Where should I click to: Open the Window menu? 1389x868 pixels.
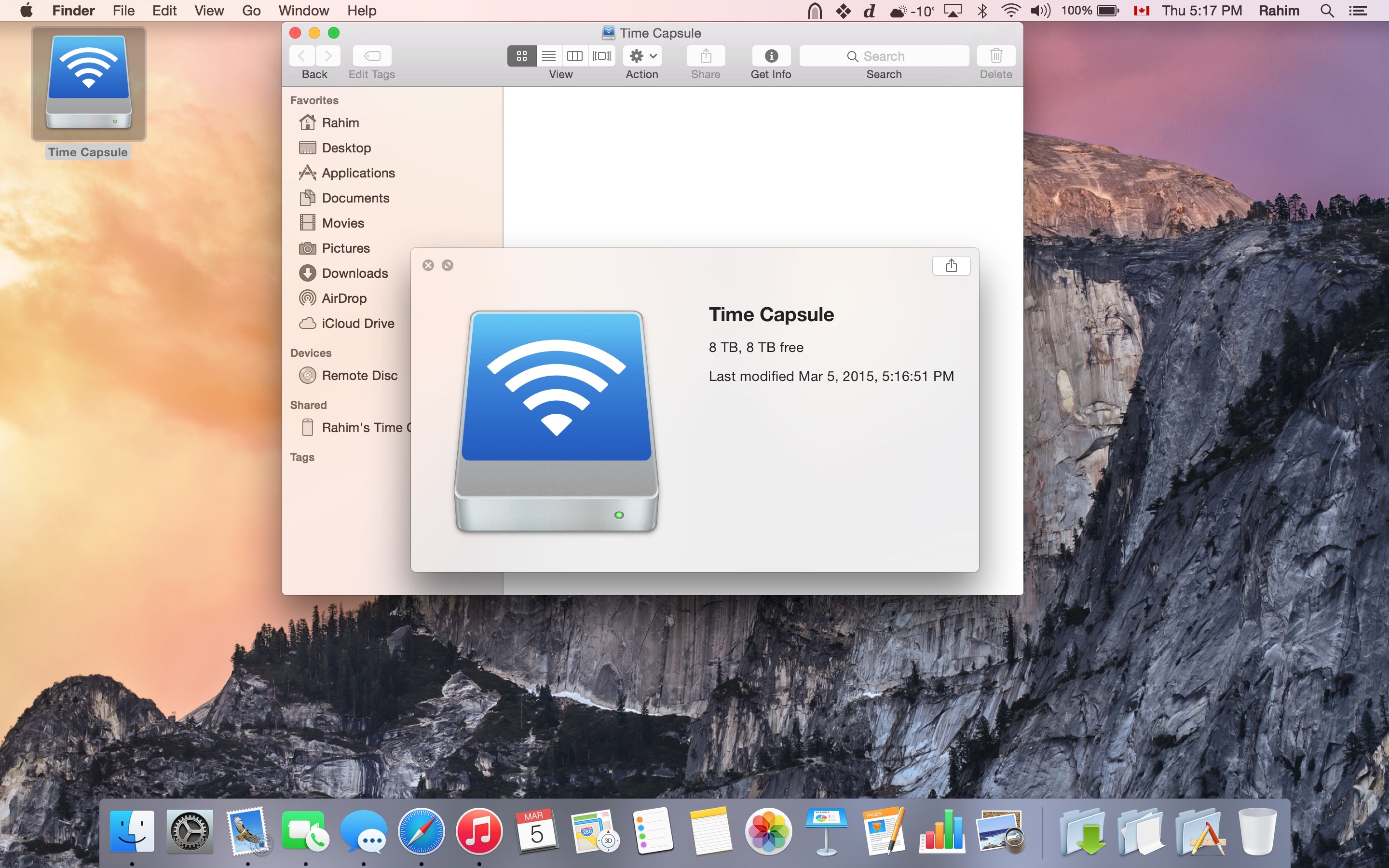pyautogui.click(x=304, y=10)
